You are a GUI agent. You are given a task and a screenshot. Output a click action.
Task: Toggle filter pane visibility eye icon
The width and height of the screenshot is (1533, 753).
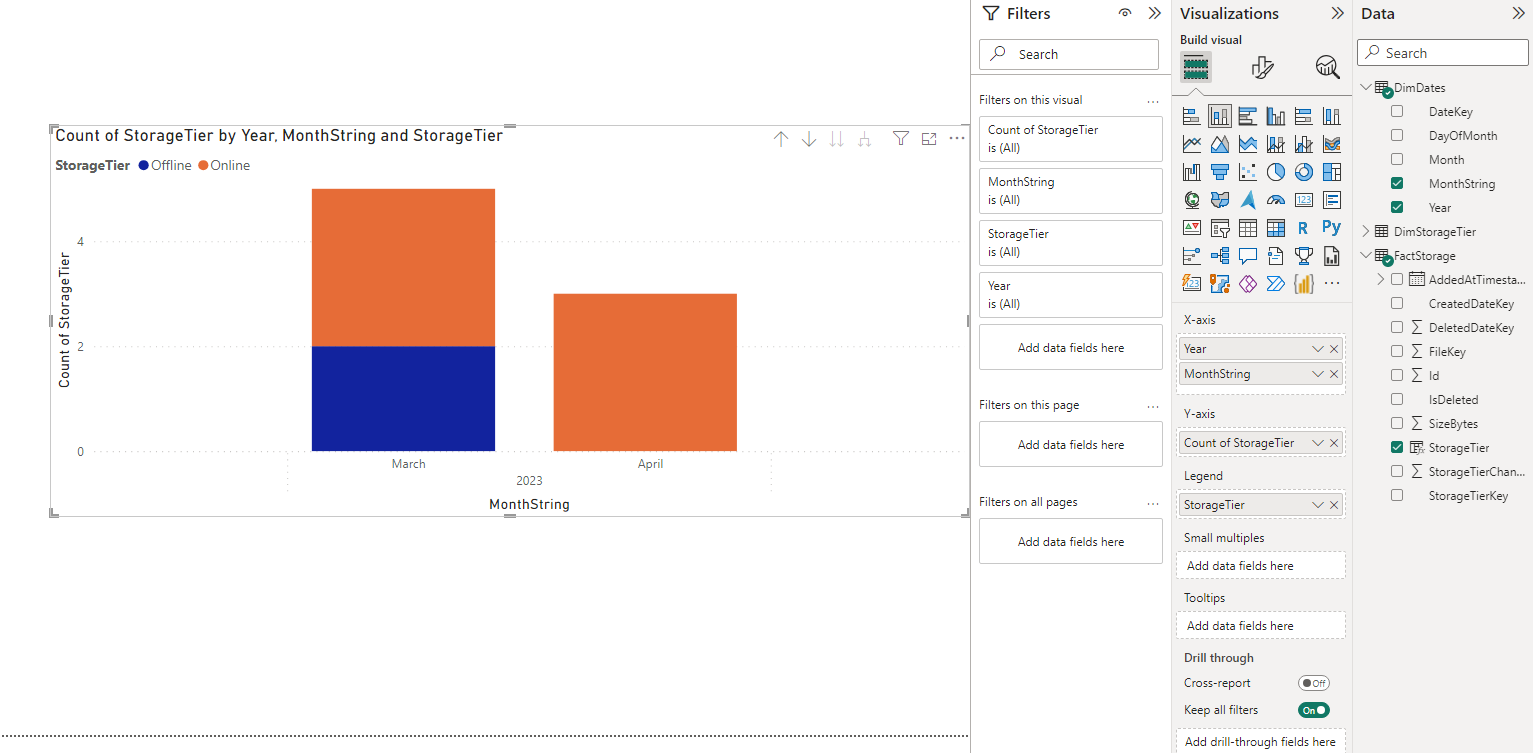click(1125, 14)
